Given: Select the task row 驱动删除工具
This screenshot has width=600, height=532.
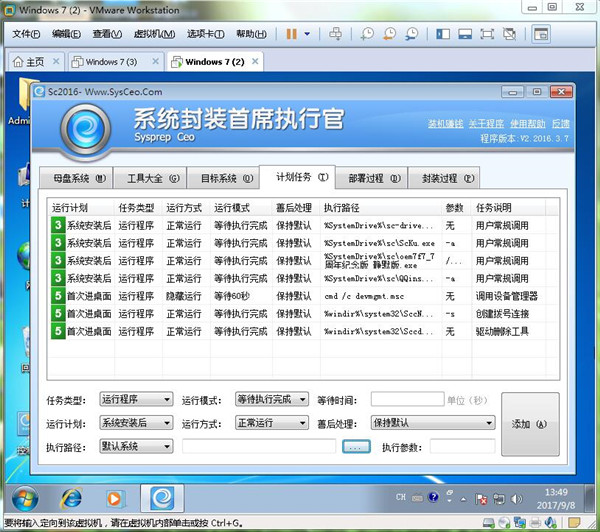Looking at the screenshot, I should [x=304, y=331].
